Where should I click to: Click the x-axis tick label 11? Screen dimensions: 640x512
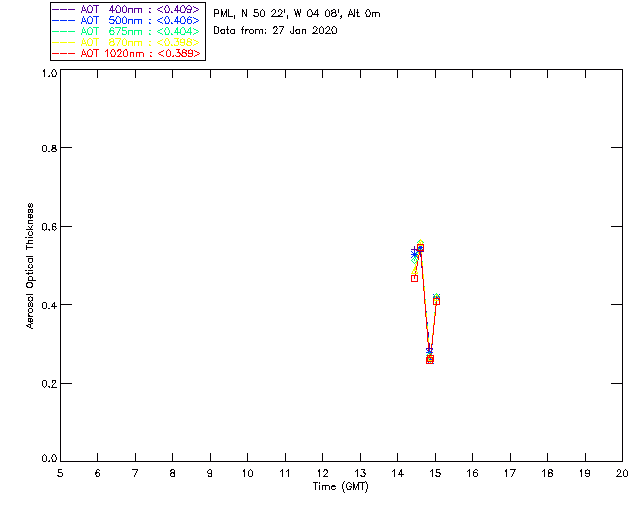tap(285, 473)
